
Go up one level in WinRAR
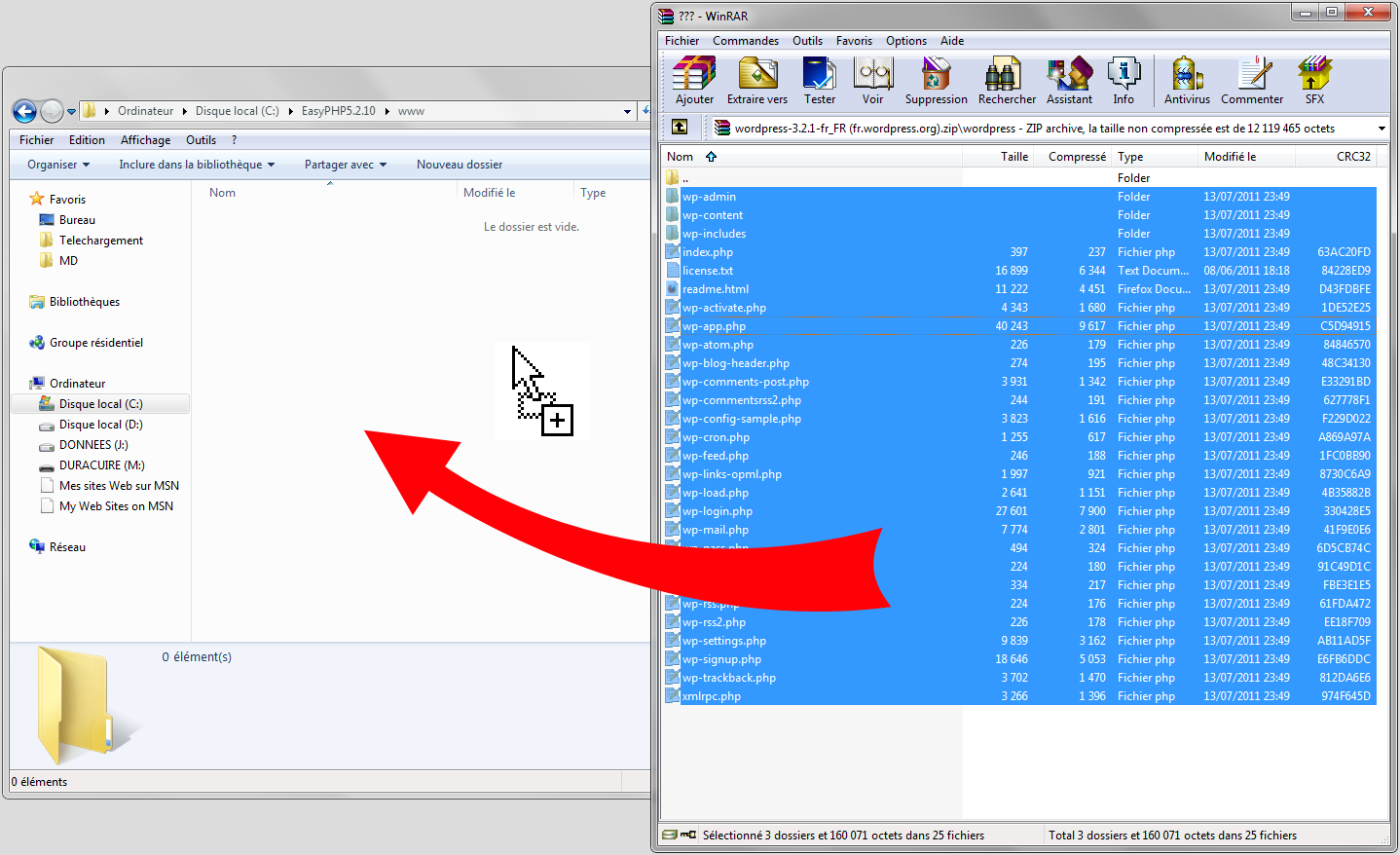click(680, 128)
